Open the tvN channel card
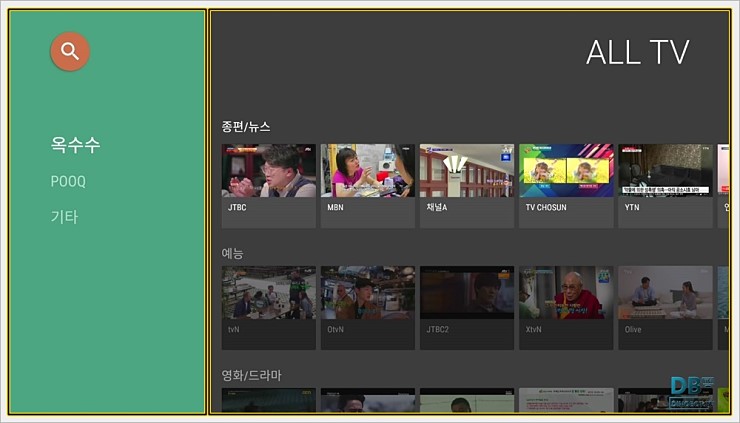740x423 pixels. [x=269, y=308]
